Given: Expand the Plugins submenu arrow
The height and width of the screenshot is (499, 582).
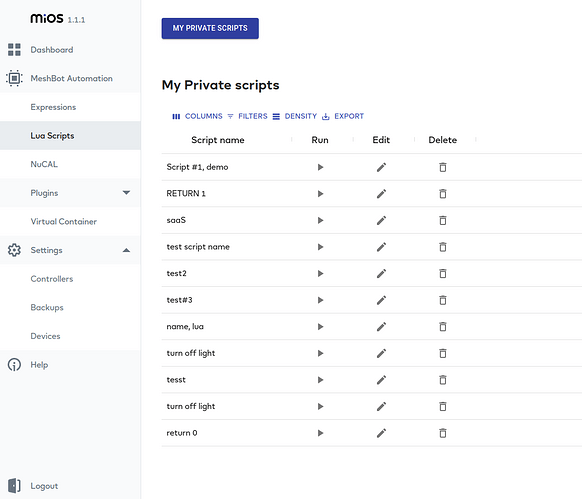Looking at the screenshot, I should pos(126,193).
